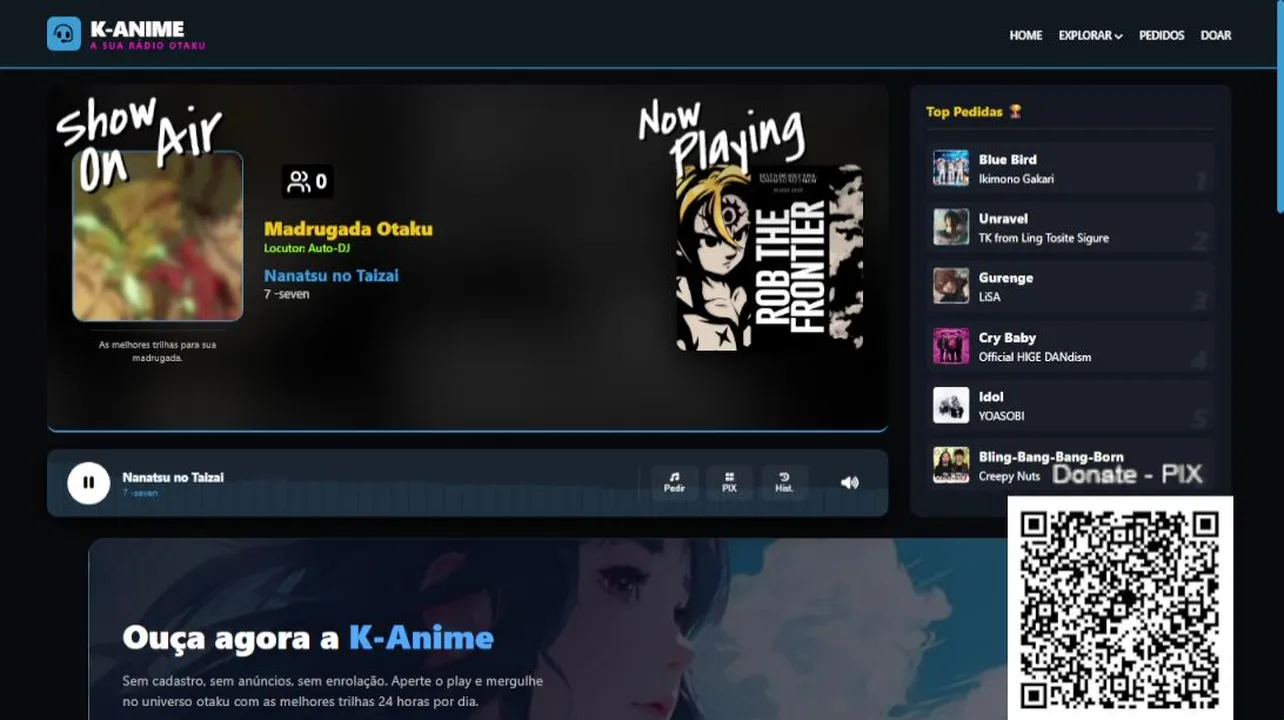Image resolution: width=1284 pixels, height=720 pixels.
Task: Expand the EXPLORAR dropdown menu
Action: coord(1090,35)
